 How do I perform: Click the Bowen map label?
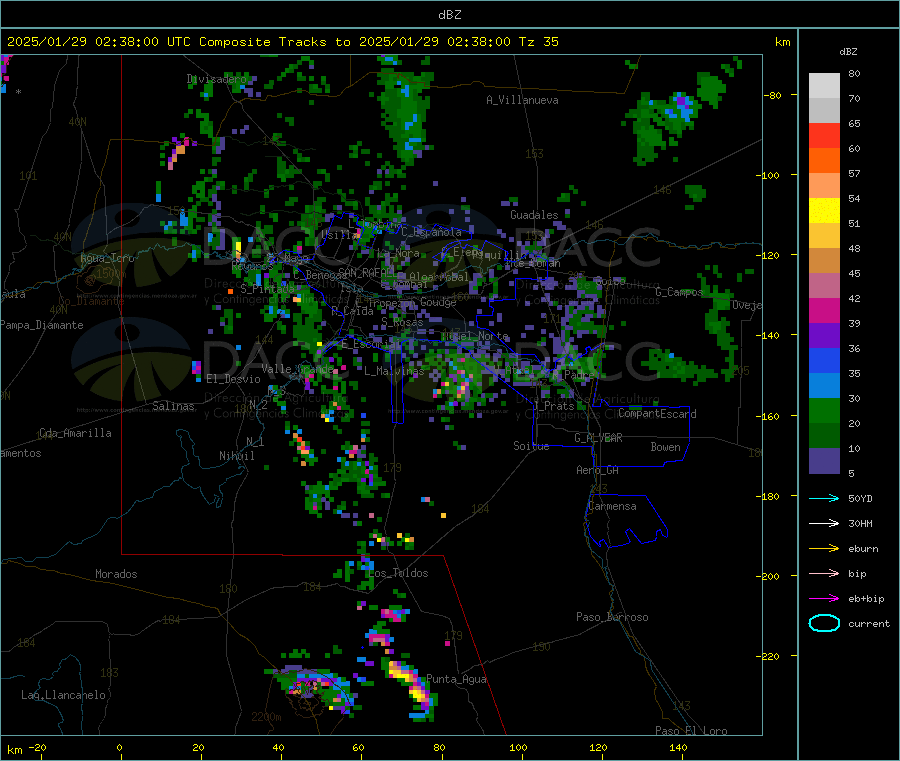coord(665,447)
